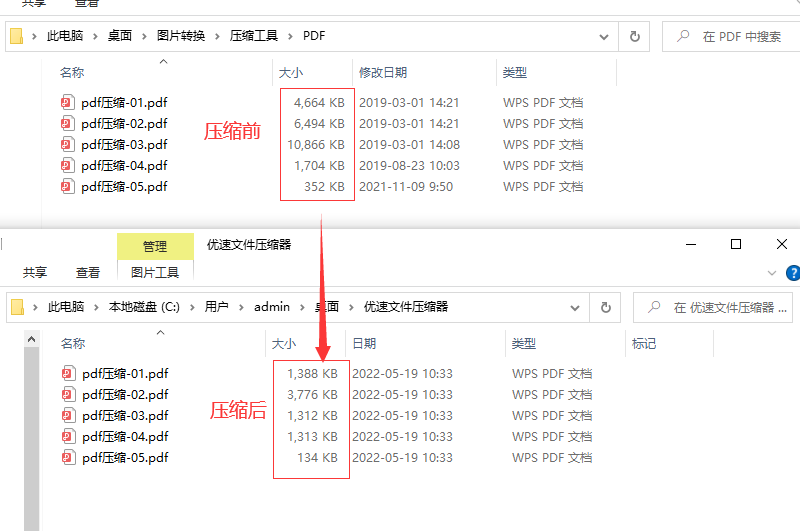The width and height of the screenshot is (800, 531).
Task: Go to 本地磁盘 (C:) in the lower breadcrumb
Action: 144,307
